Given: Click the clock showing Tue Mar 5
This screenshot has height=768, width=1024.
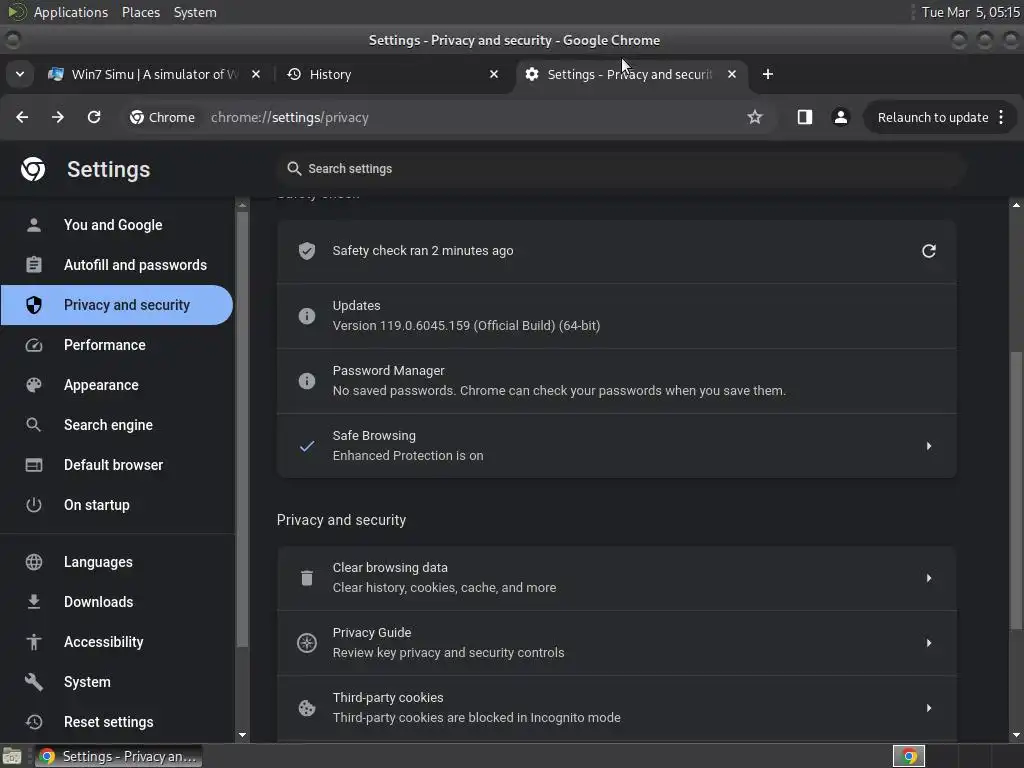Looking at the screenshot, I should coord(970,12).
